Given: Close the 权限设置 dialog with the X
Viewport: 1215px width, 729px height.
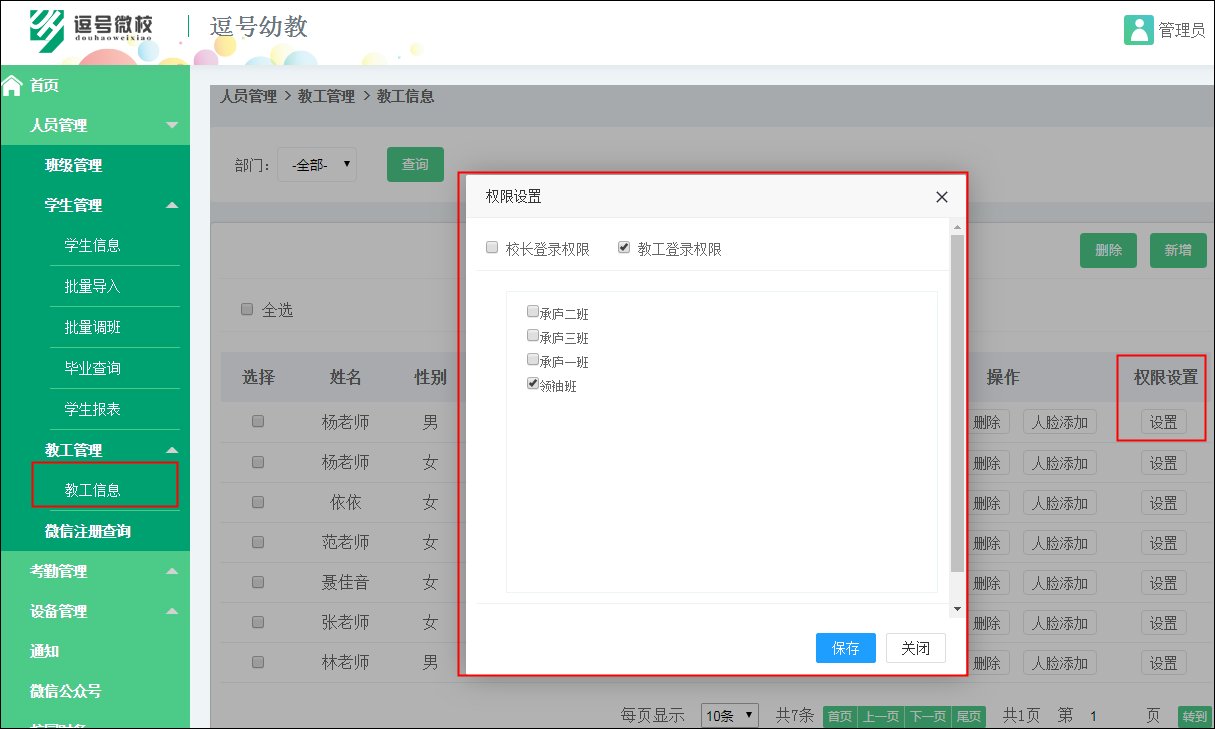Looking at the screenshot, I should click(941, 197).
